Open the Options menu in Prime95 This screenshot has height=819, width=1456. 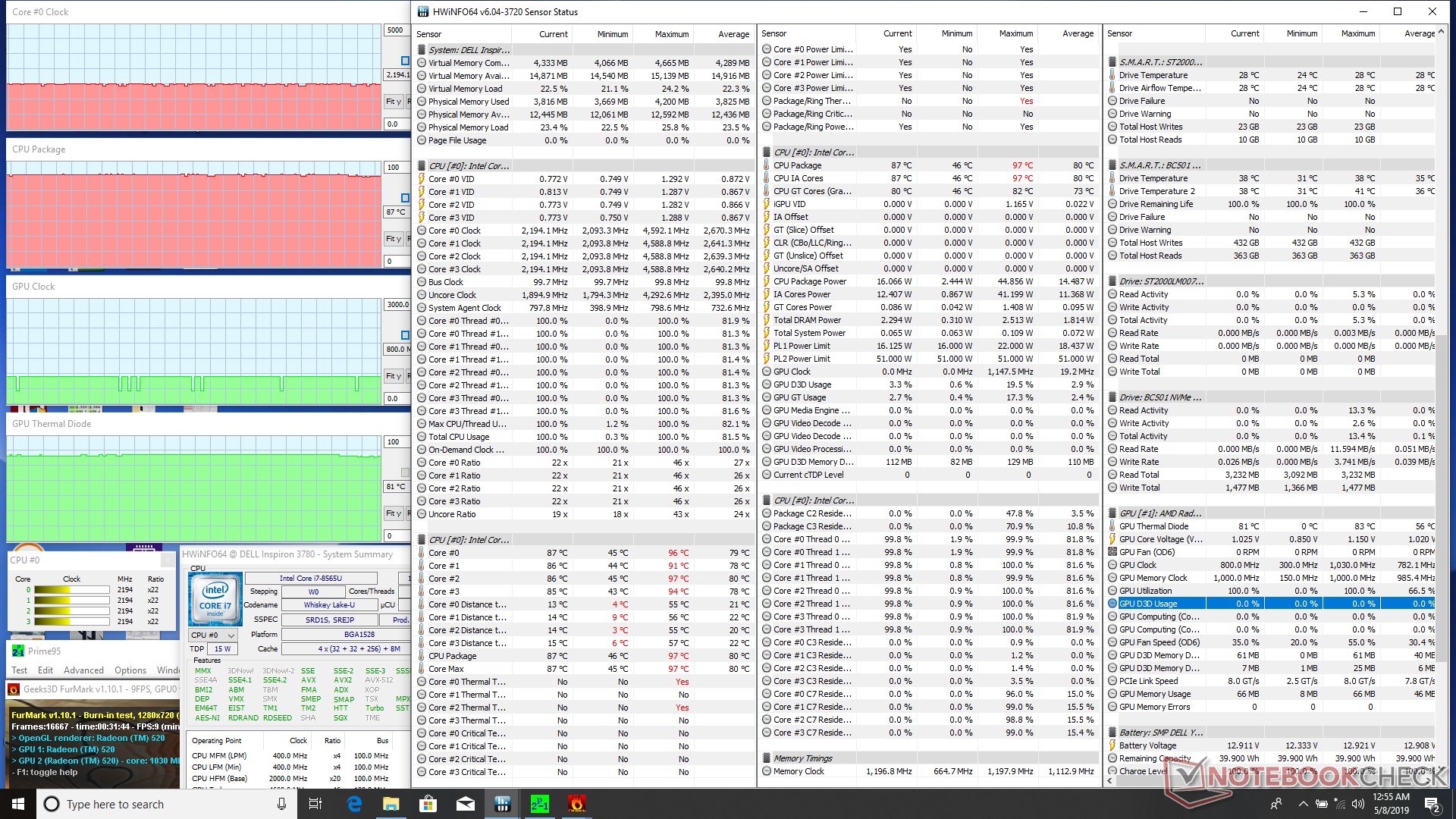tap(130, 670)
